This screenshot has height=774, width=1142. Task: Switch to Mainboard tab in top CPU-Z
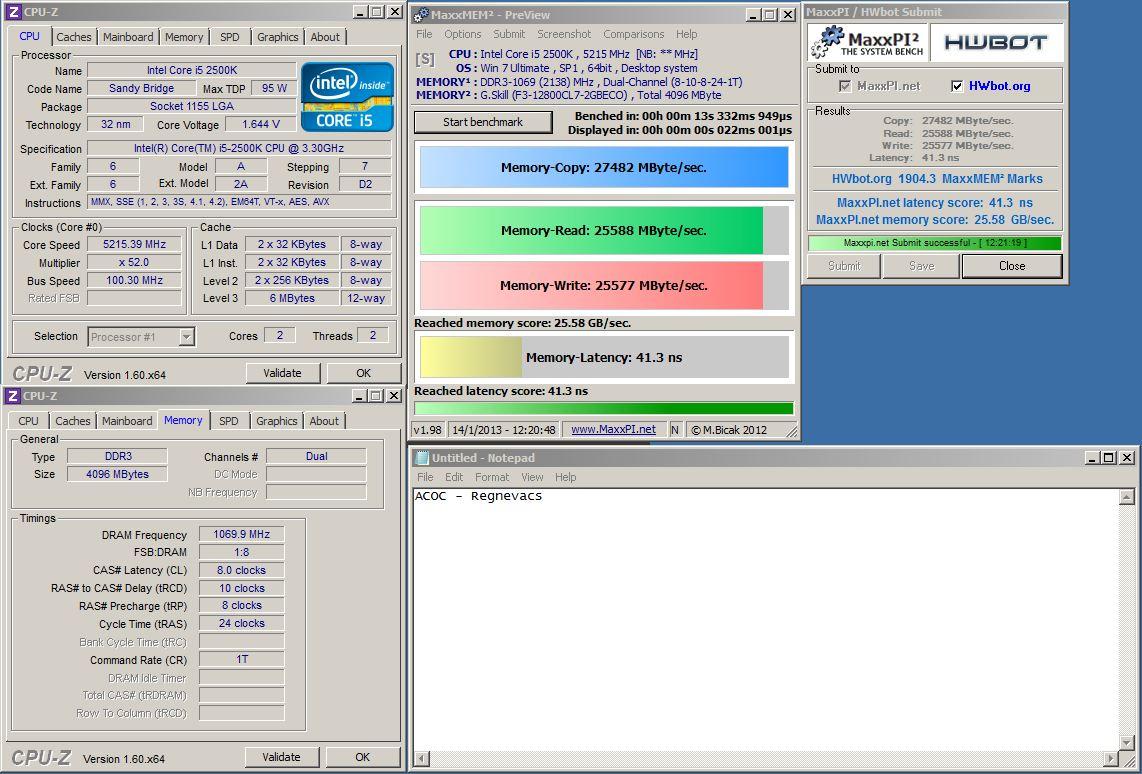click(128, 37)
